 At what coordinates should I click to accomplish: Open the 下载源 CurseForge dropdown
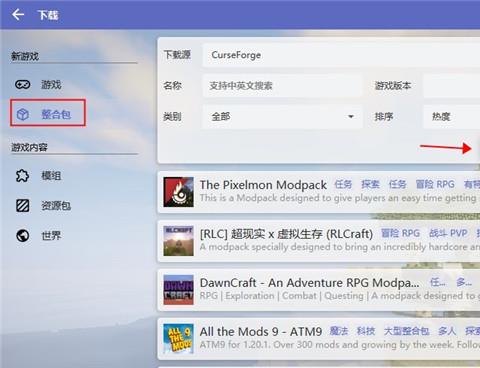point(341,55)
